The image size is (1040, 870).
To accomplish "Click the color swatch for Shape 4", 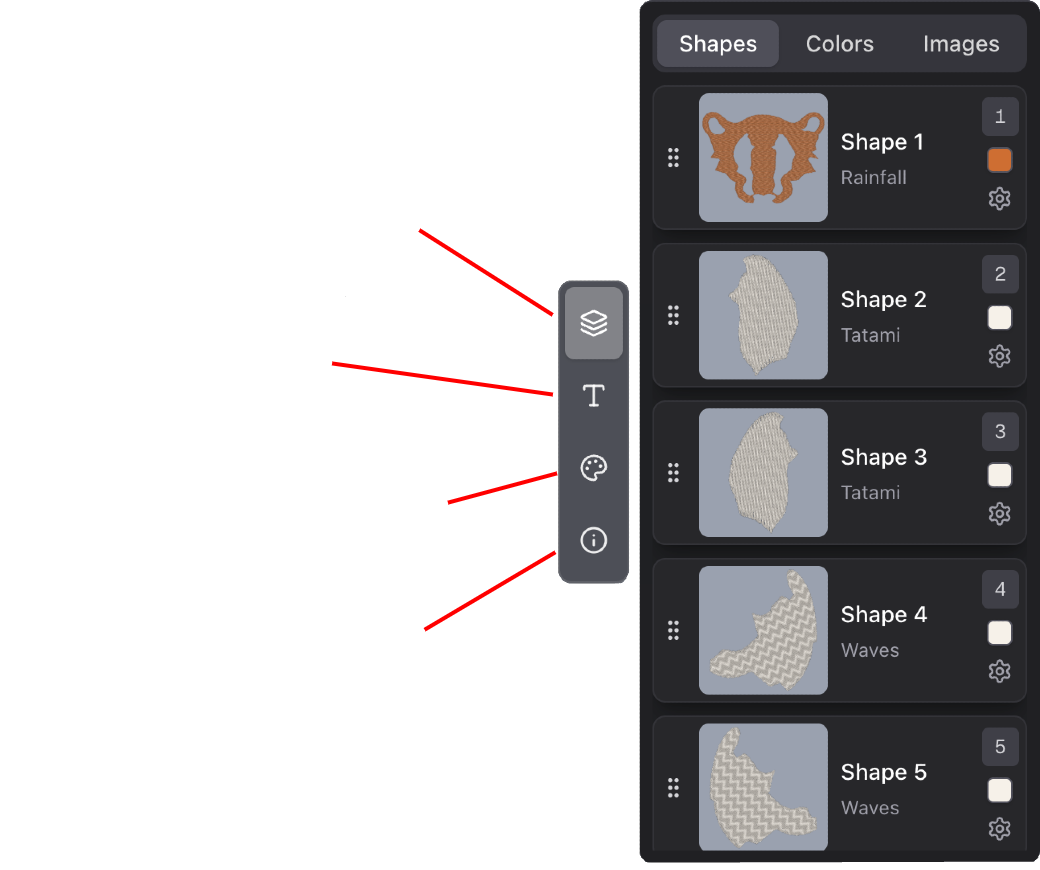I will 1000,632.
